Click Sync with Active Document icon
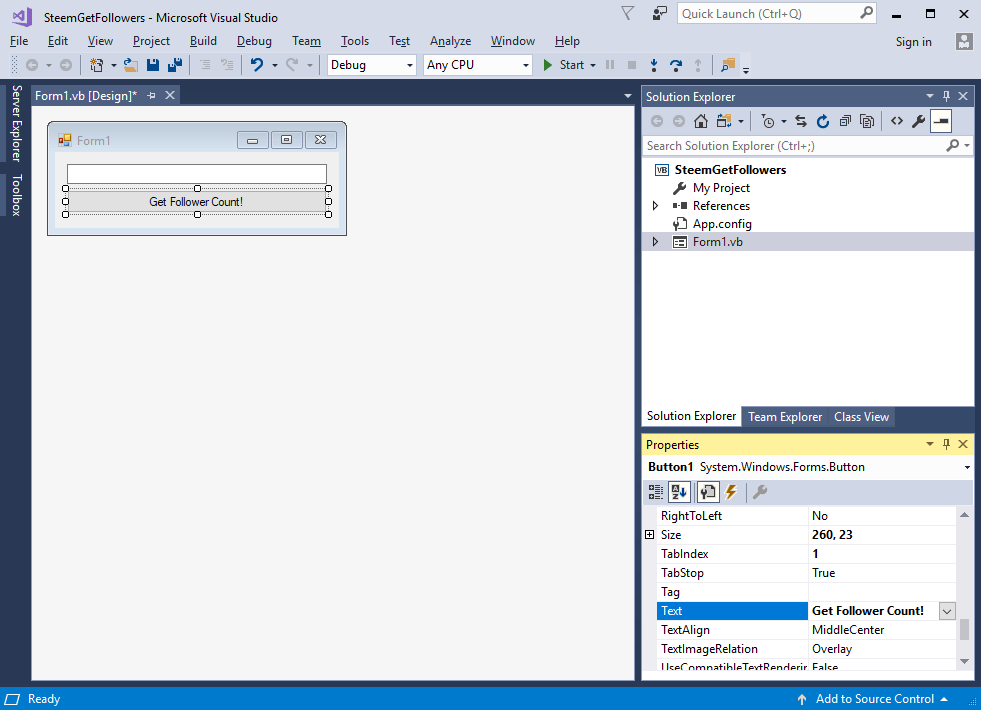 pyautogui.click(x=801, y=121)
